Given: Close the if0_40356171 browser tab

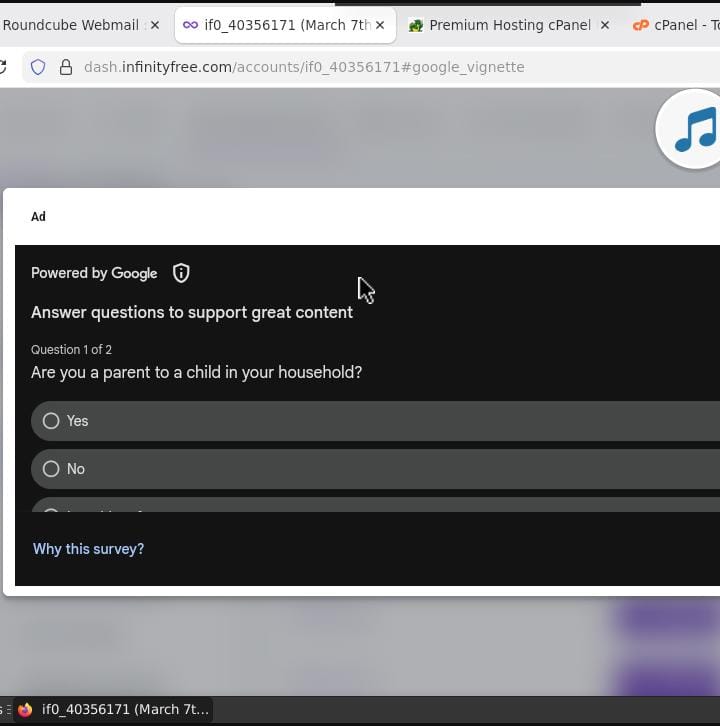Looking at the screenshot, I should pos(379,25).
